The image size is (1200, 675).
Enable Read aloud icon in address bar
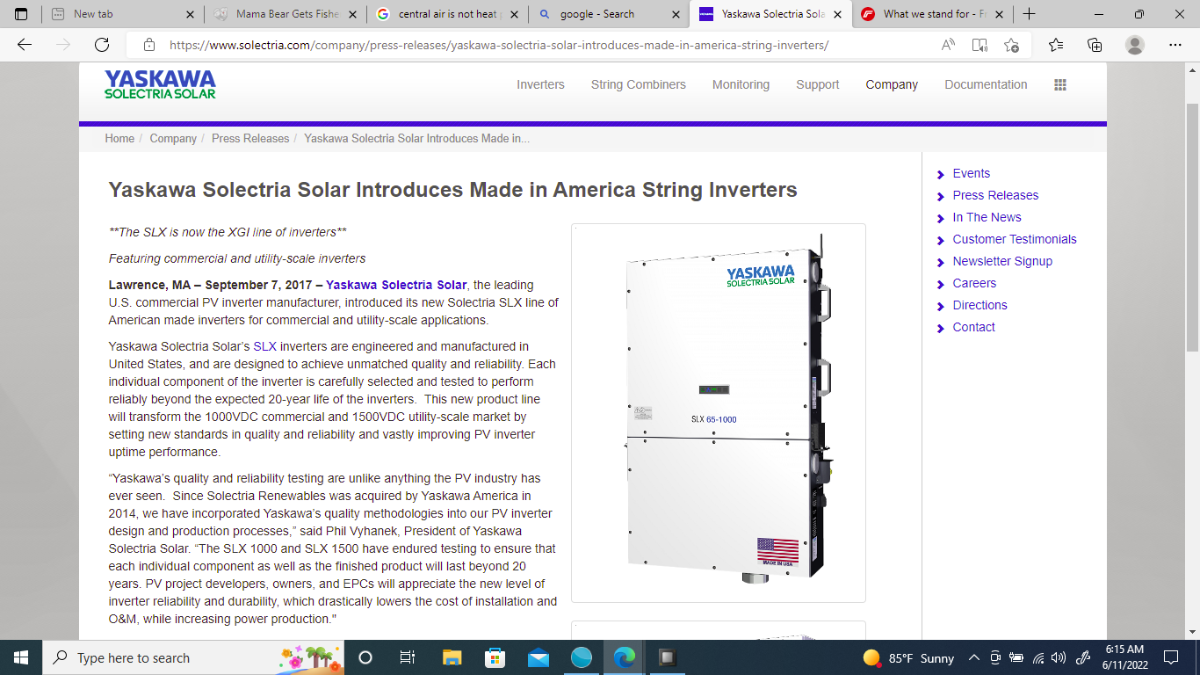[948, 45]
